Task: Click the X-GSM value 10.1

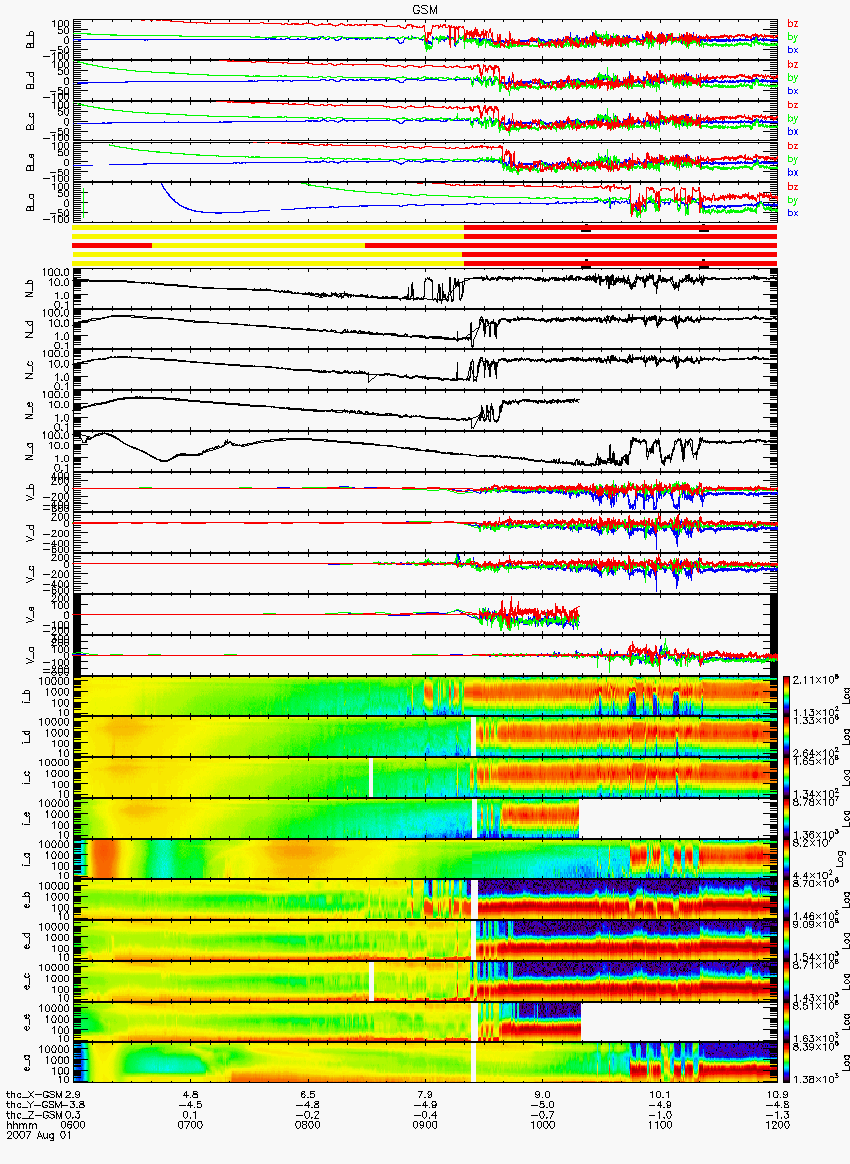Action: 660,1094
